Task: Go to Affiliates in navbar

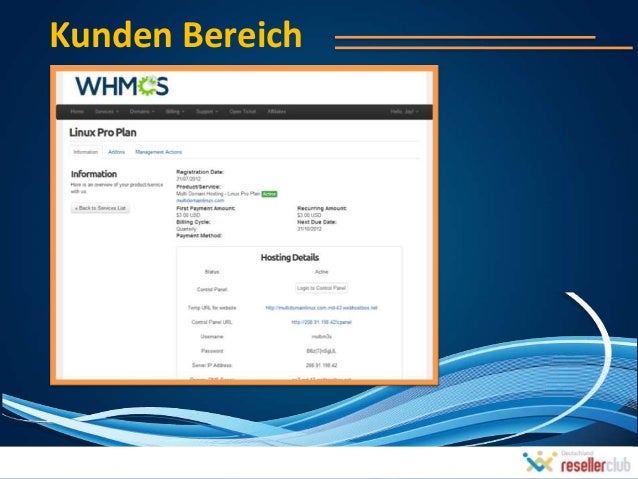Action: coord(277,112)
